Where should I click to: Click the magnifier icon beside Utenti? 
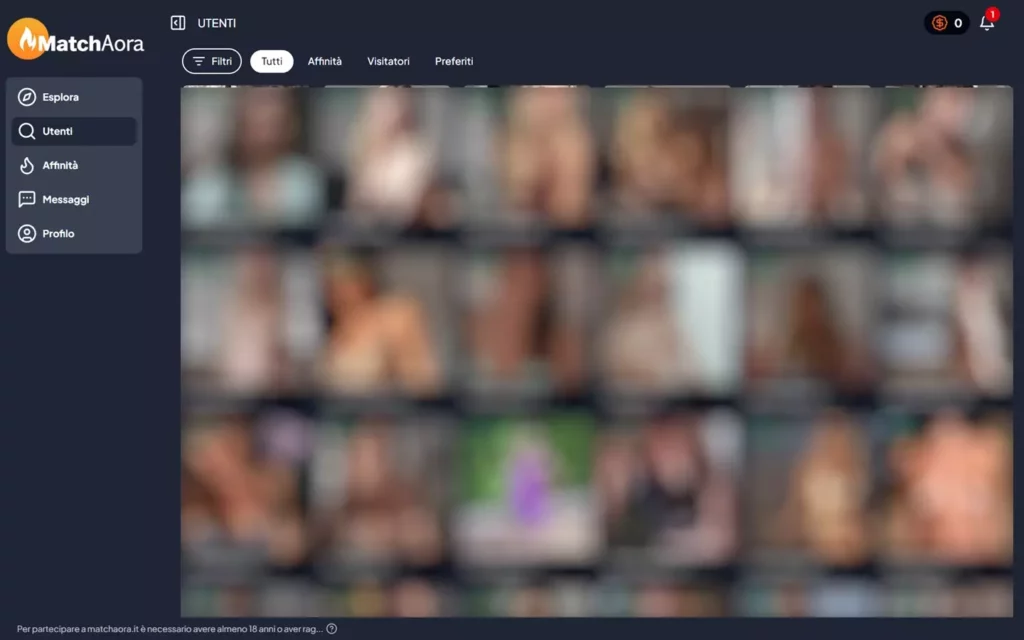[27, 131]
